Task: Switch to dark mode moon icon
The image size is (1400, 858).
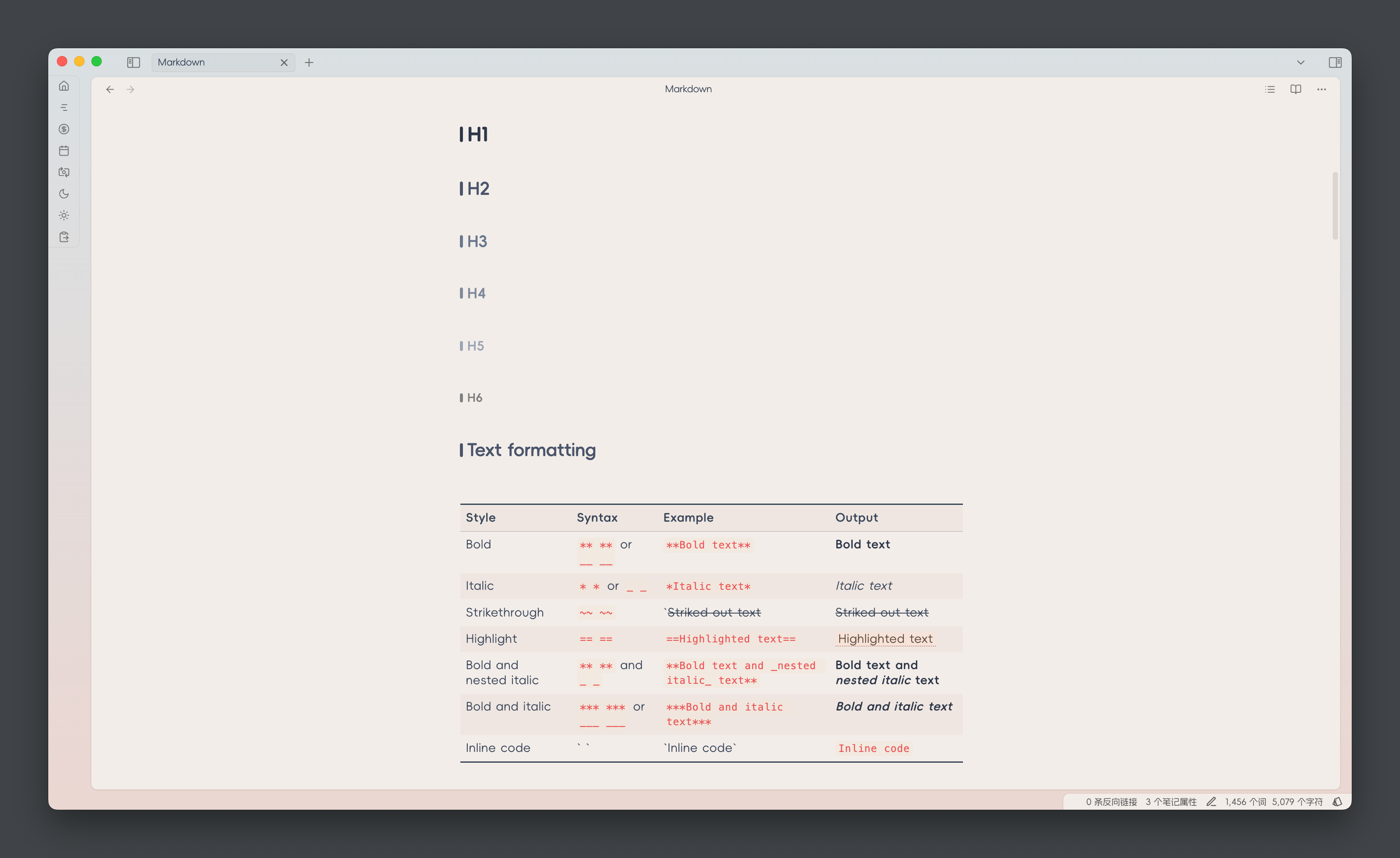Action: pos(64,194)
